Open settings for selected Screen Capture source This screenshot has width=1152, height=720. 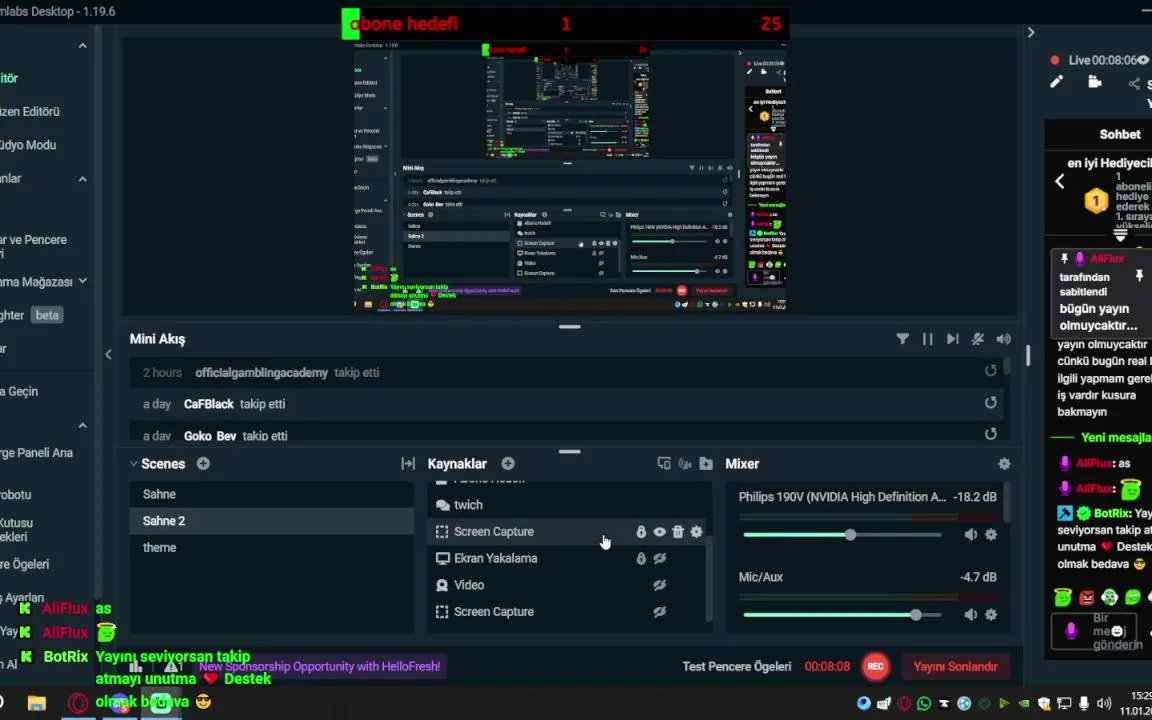click(x=696, y=532)
